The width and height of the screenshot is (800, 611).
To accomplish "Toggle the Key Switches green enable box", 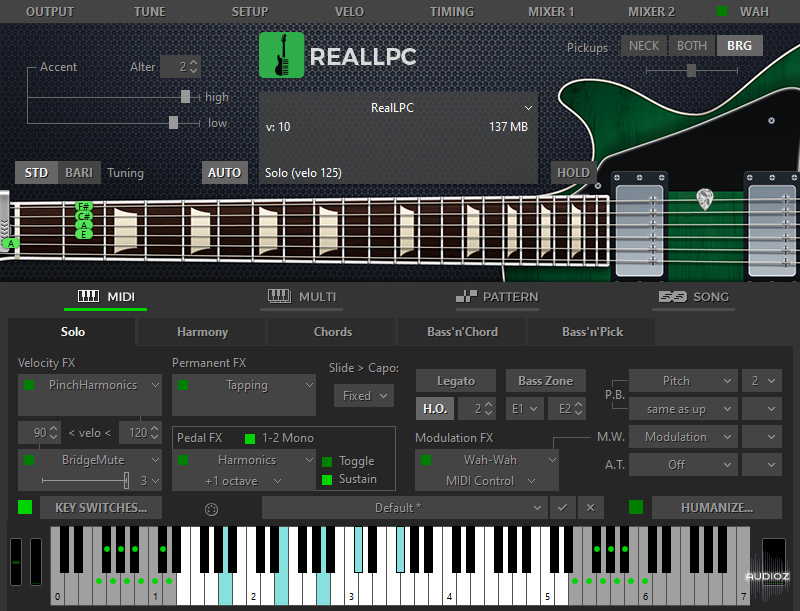I will pos(25,507).
